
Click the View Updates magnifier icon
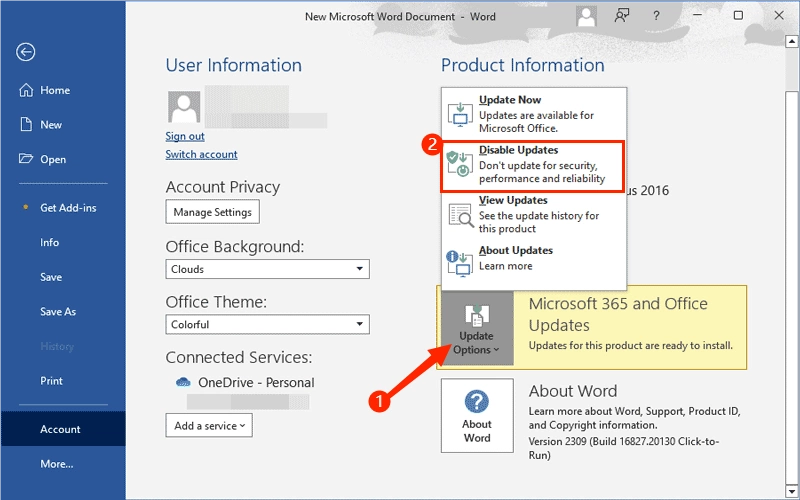(x=461, y=215)
